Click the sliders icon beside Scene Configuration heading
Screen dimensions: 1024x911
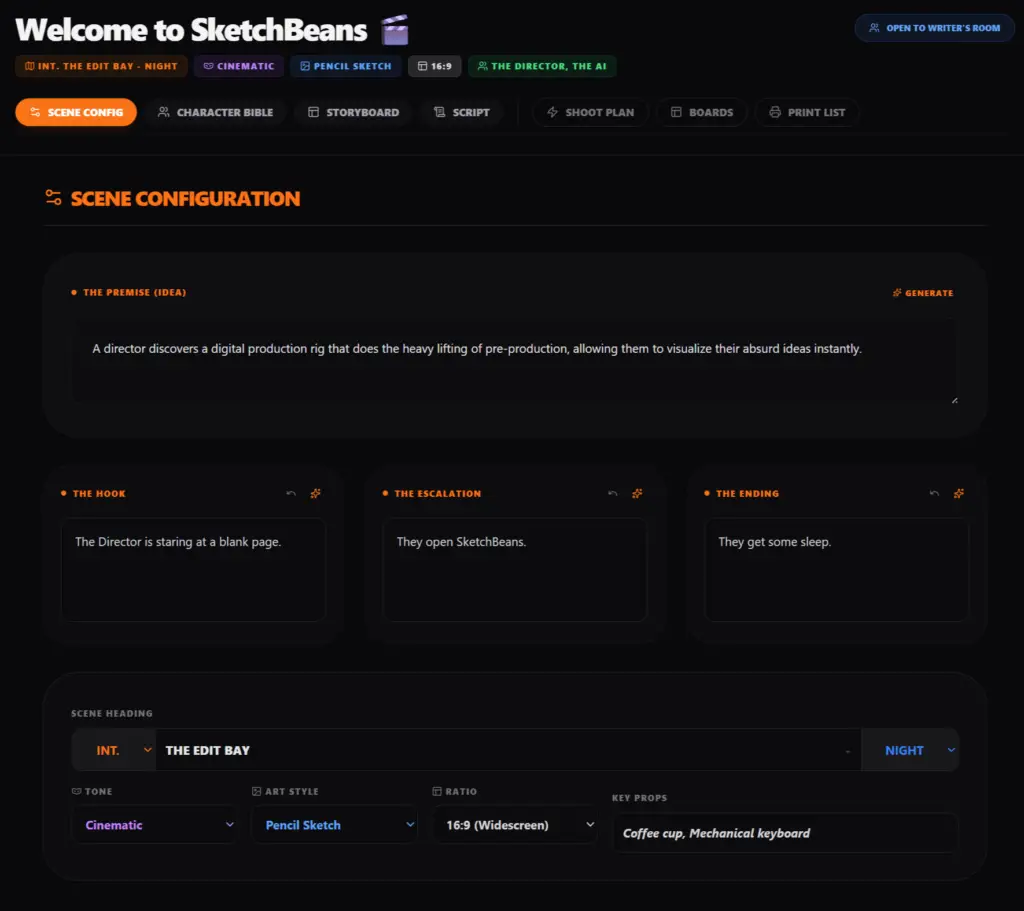54,198
